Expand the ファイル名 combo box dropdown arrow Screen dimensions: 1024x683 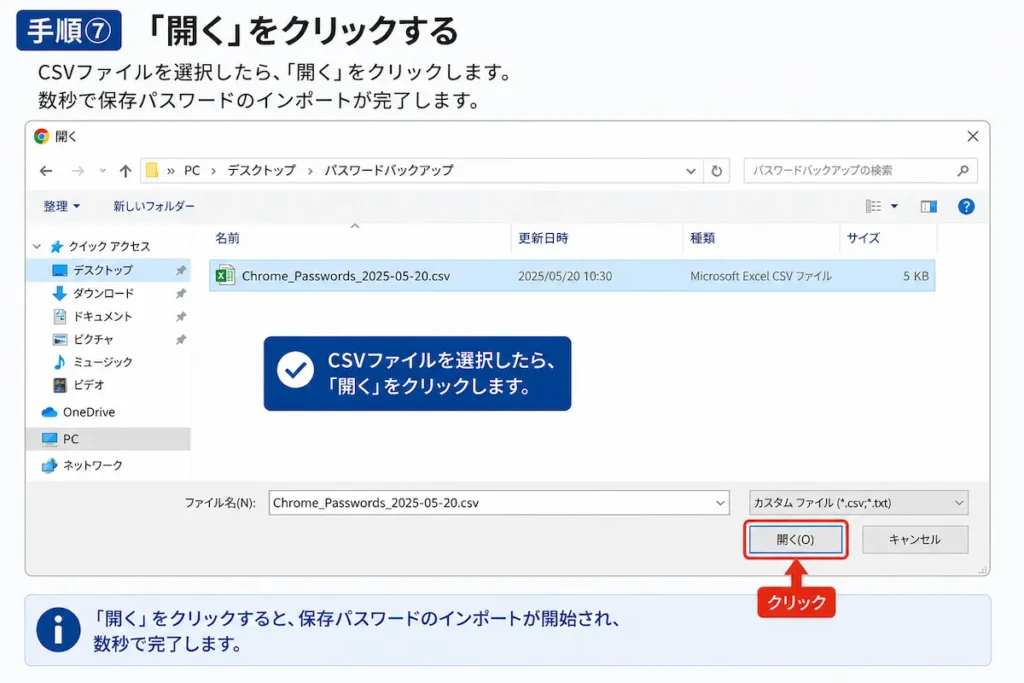pyautogui.click(x=720, y=503)
